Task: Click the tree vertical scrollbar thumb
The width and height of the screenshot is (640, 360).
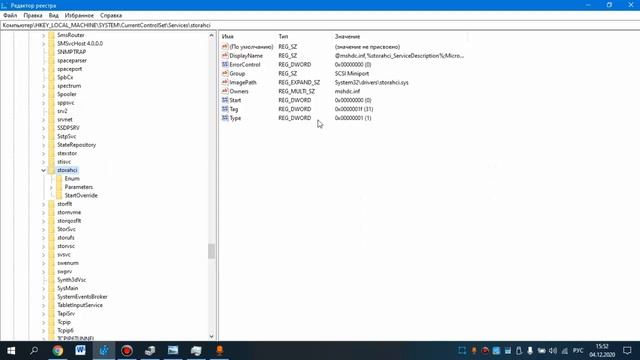Action: coord(211,251)
